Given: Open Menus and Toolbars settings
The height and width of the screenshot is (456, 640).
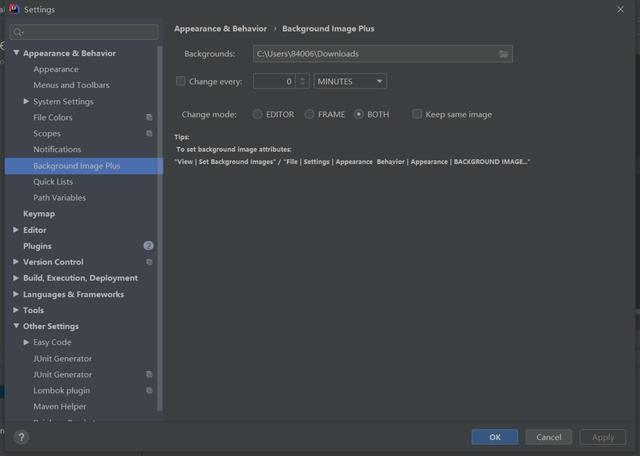Looking at the screenshot, I should tap(71, 85).
